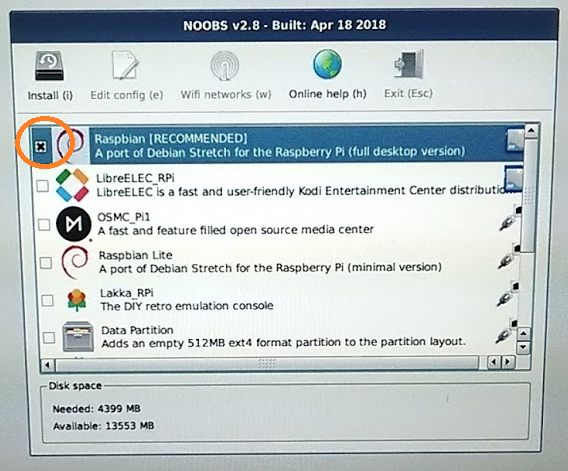
Task: Click the horizontal scrollbar left arrow
Action: pos(47,364)
